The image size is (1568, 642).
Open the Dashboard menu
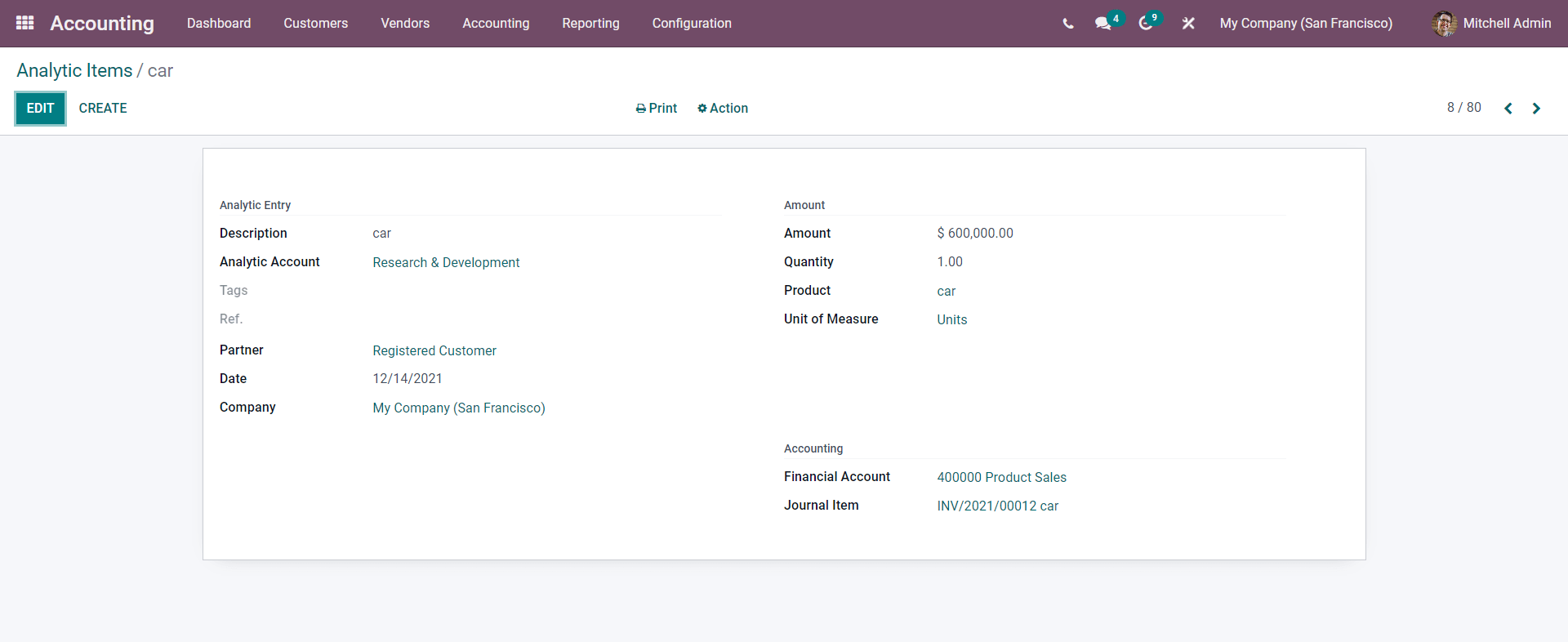[219, 24]
